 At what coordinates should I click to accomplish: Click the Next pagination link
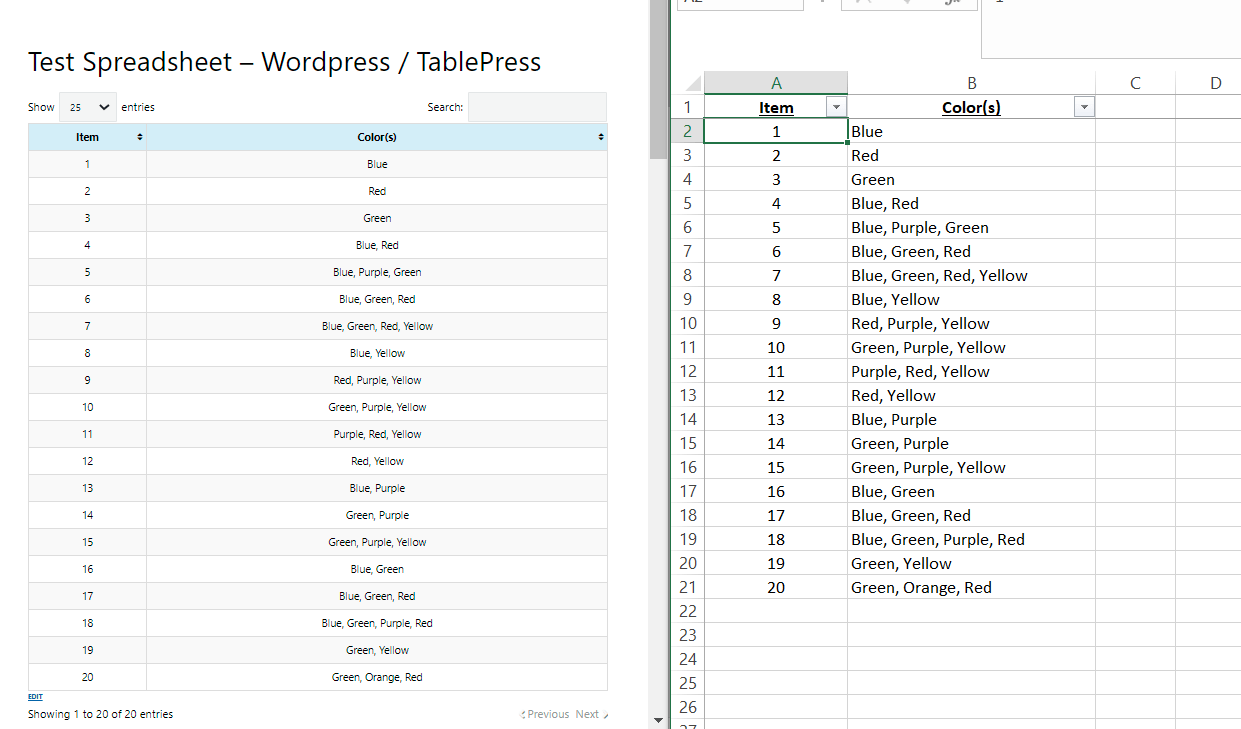pos(589,714)
